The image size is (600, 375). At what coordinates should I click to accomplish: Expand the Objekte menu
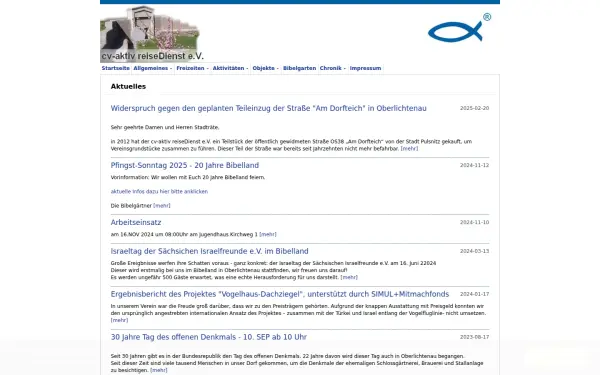pos(266,68)
